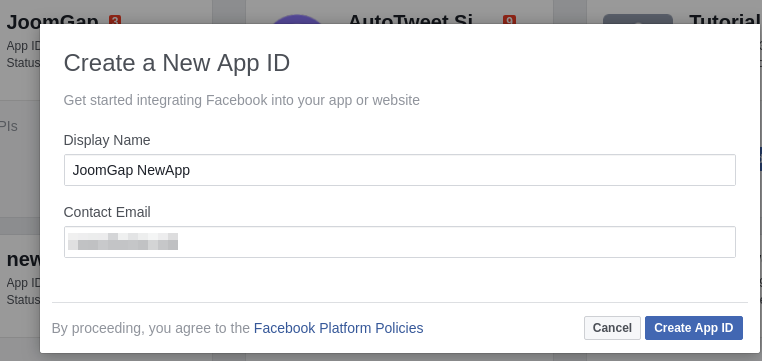
Task: Click the blurred email address text
Action: (x=122, y=241)
